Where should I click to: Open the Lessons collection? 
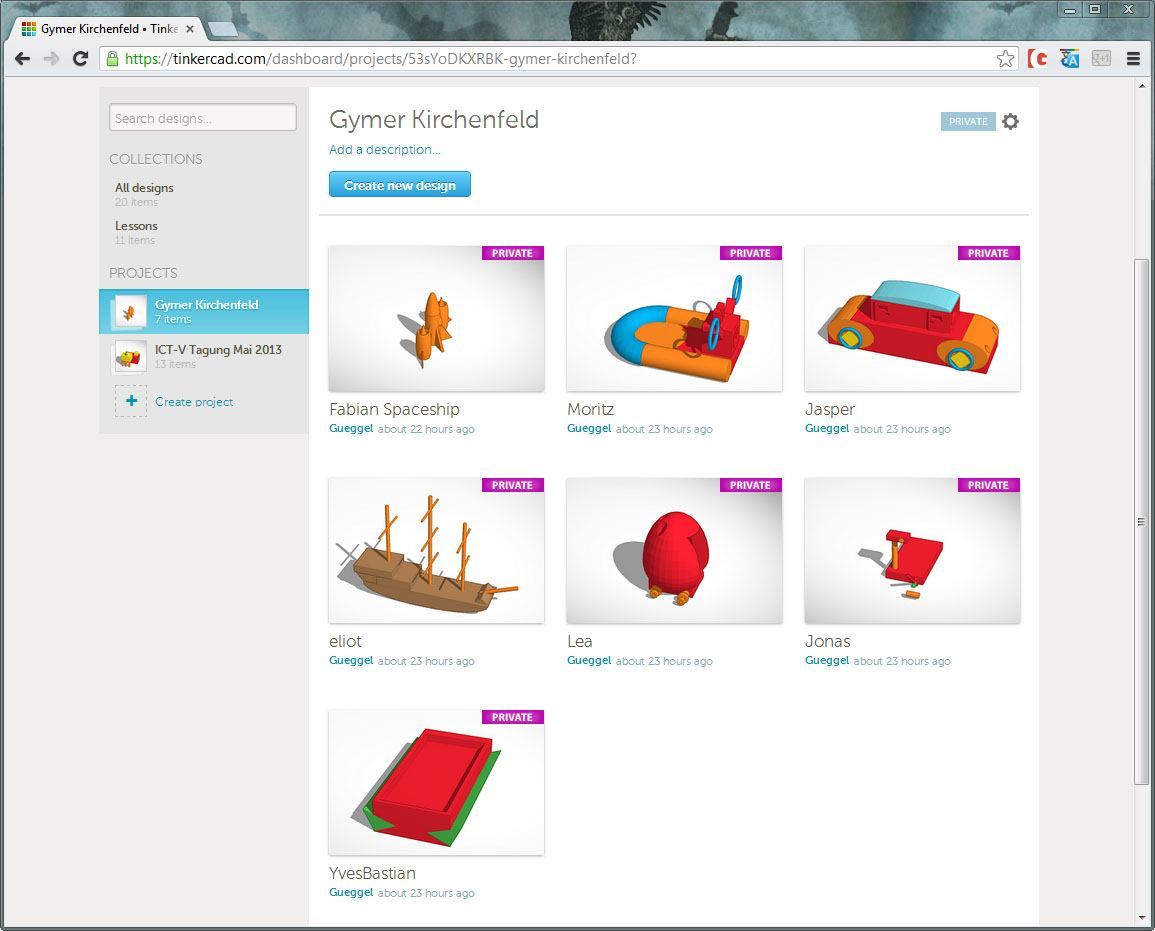[136, 232]
